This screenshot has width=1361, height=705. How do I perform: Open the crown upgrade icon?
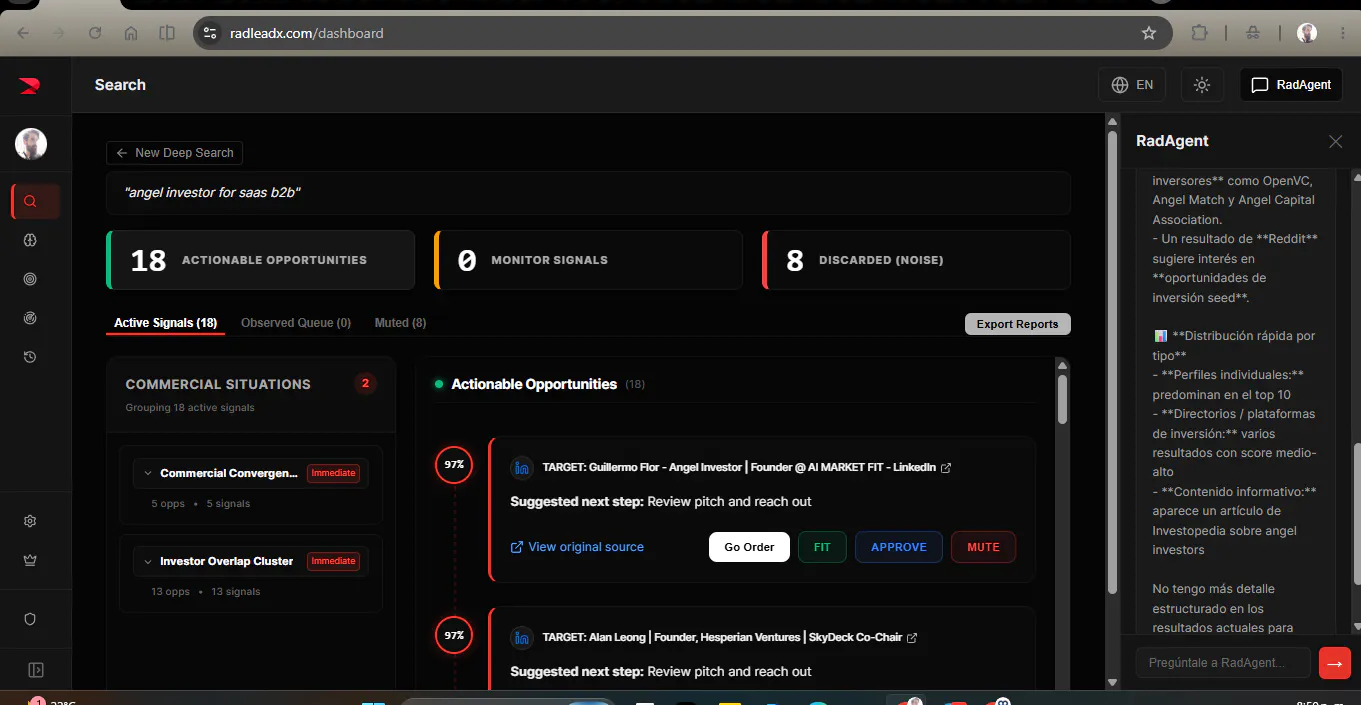click(x=30, y=560)
